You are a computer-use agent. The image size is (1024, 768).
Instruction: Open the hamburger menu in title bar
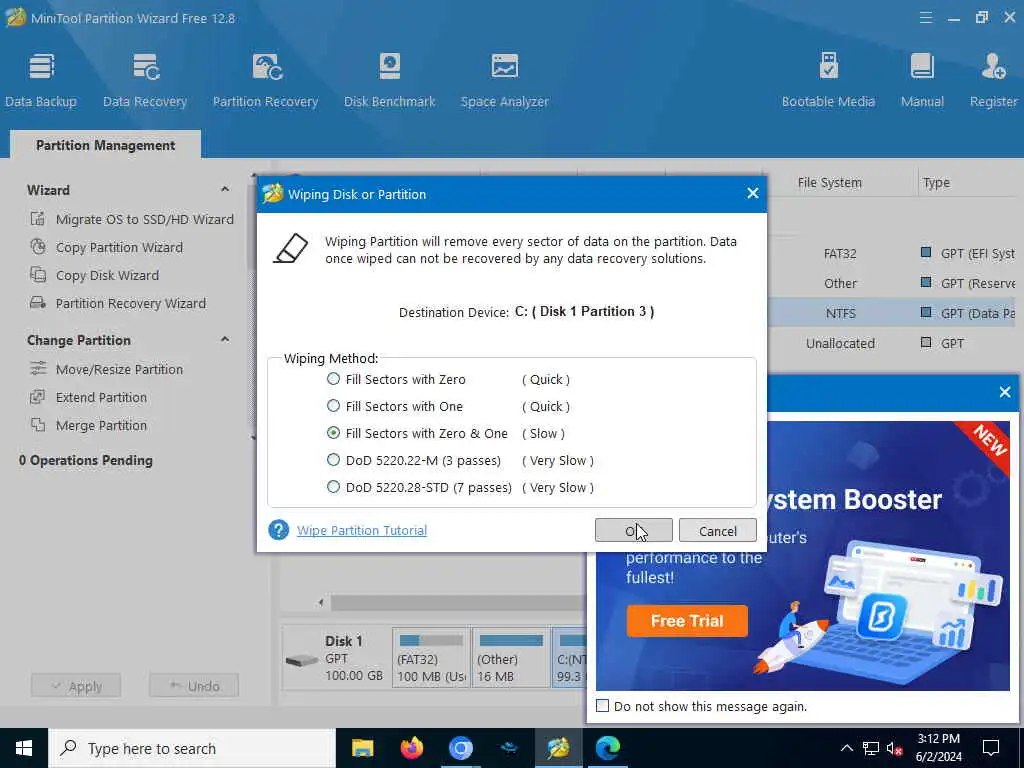tap(925, 18)
